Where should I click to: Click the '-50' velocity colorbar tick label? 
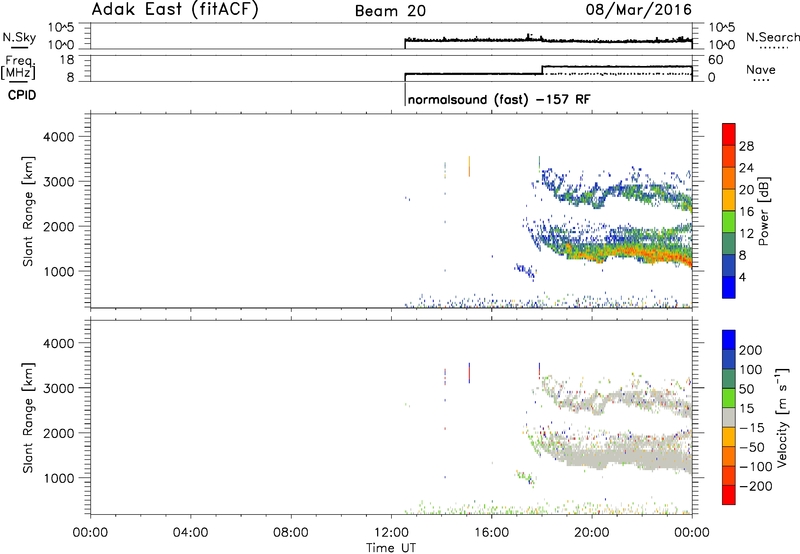(752, 447)
